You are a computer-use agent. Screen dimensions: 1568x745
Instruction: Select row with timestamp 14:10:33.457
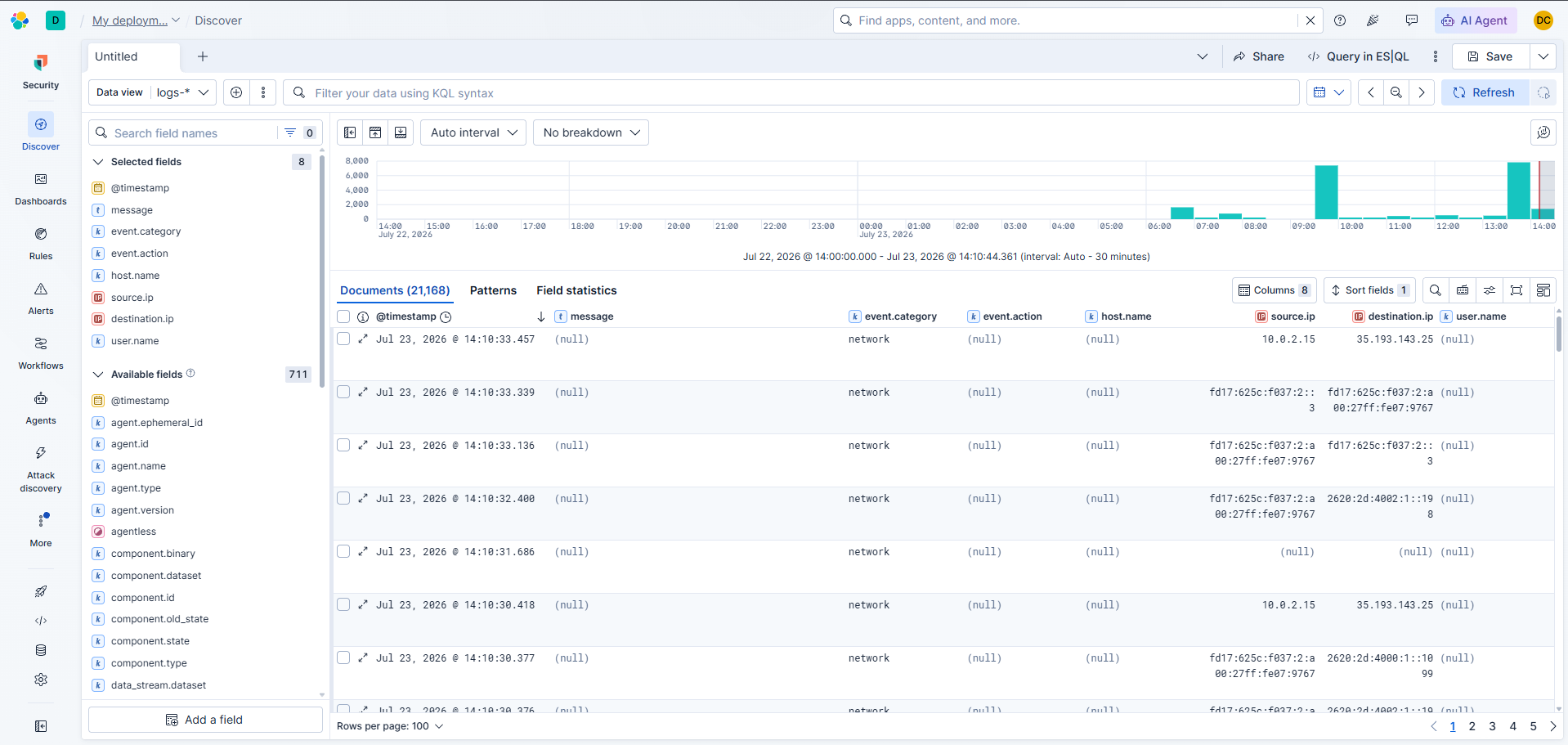343,339
